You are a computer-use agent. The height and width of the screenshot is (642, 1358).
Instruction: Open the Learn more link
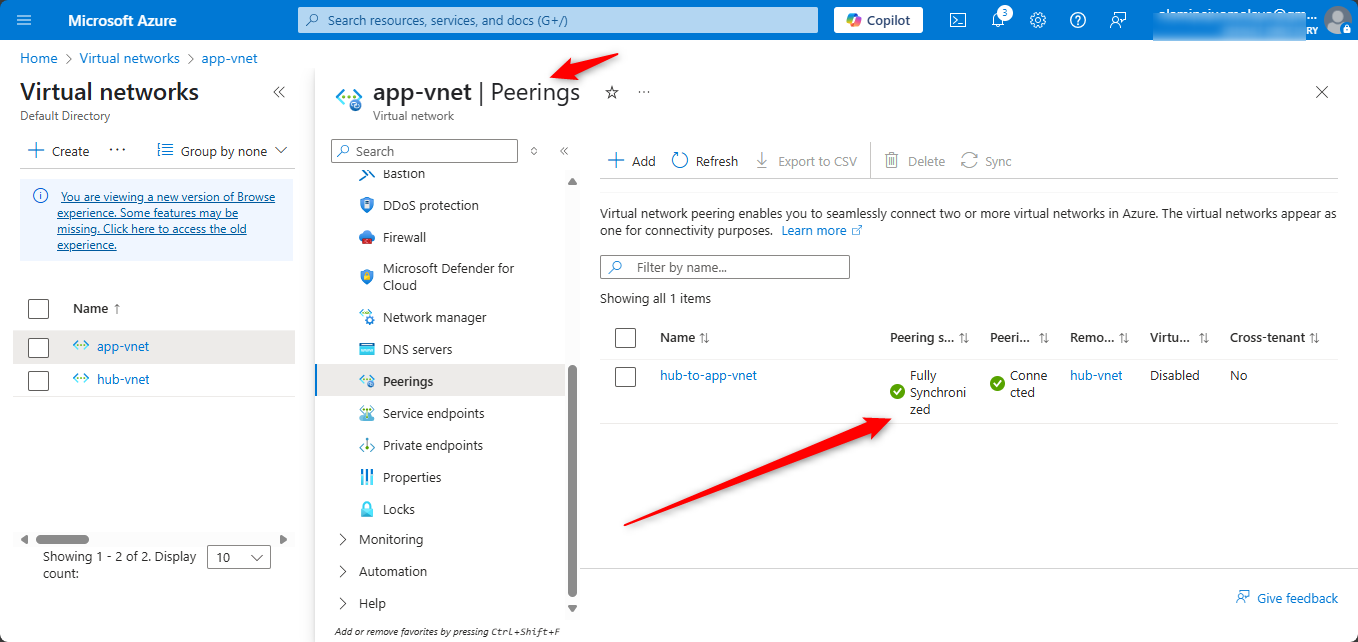pyautogui.click(x=821, y=231)
